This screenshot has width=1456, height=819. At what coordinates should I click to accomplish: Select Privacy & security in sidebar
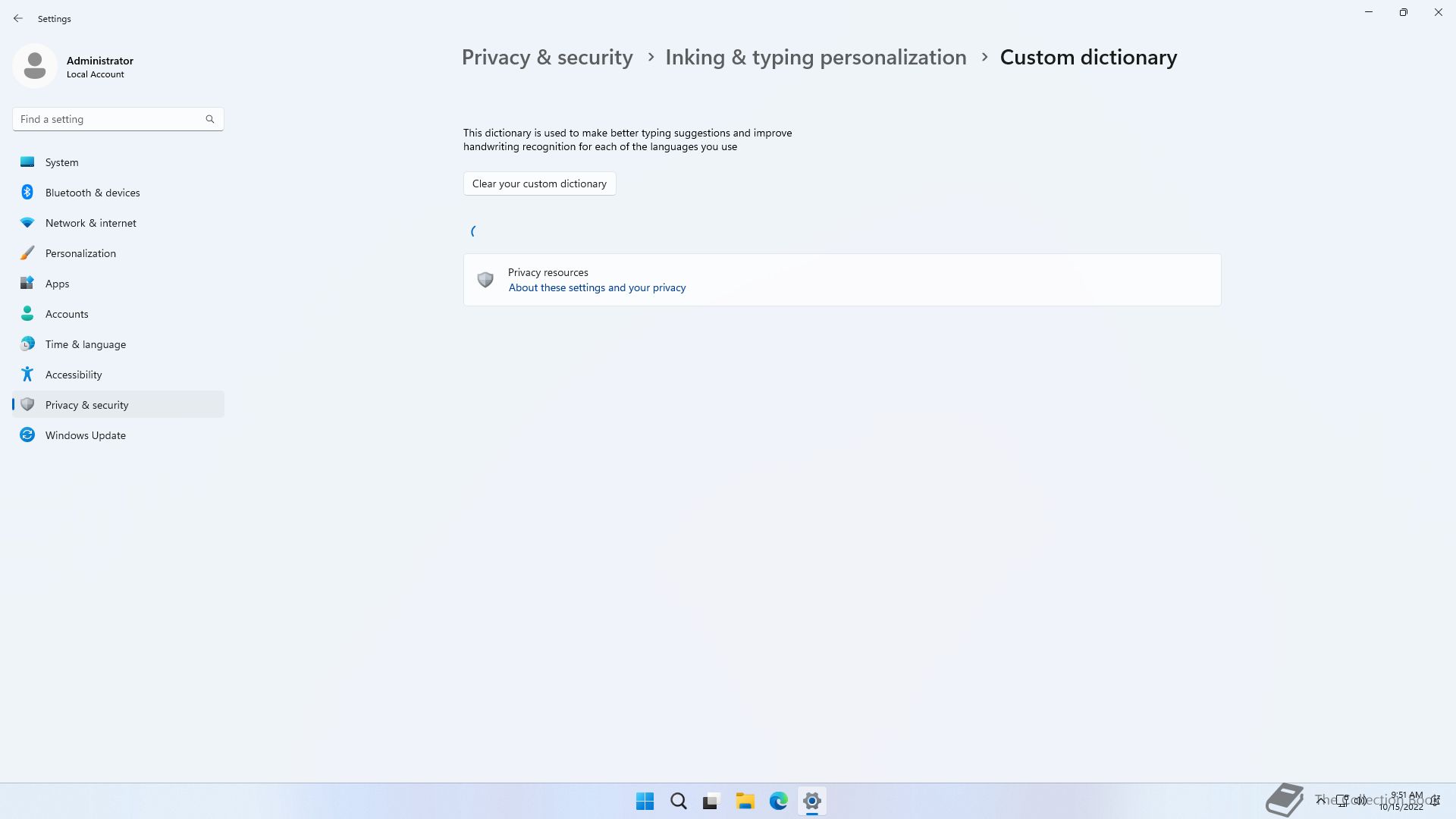coord(86,405)
